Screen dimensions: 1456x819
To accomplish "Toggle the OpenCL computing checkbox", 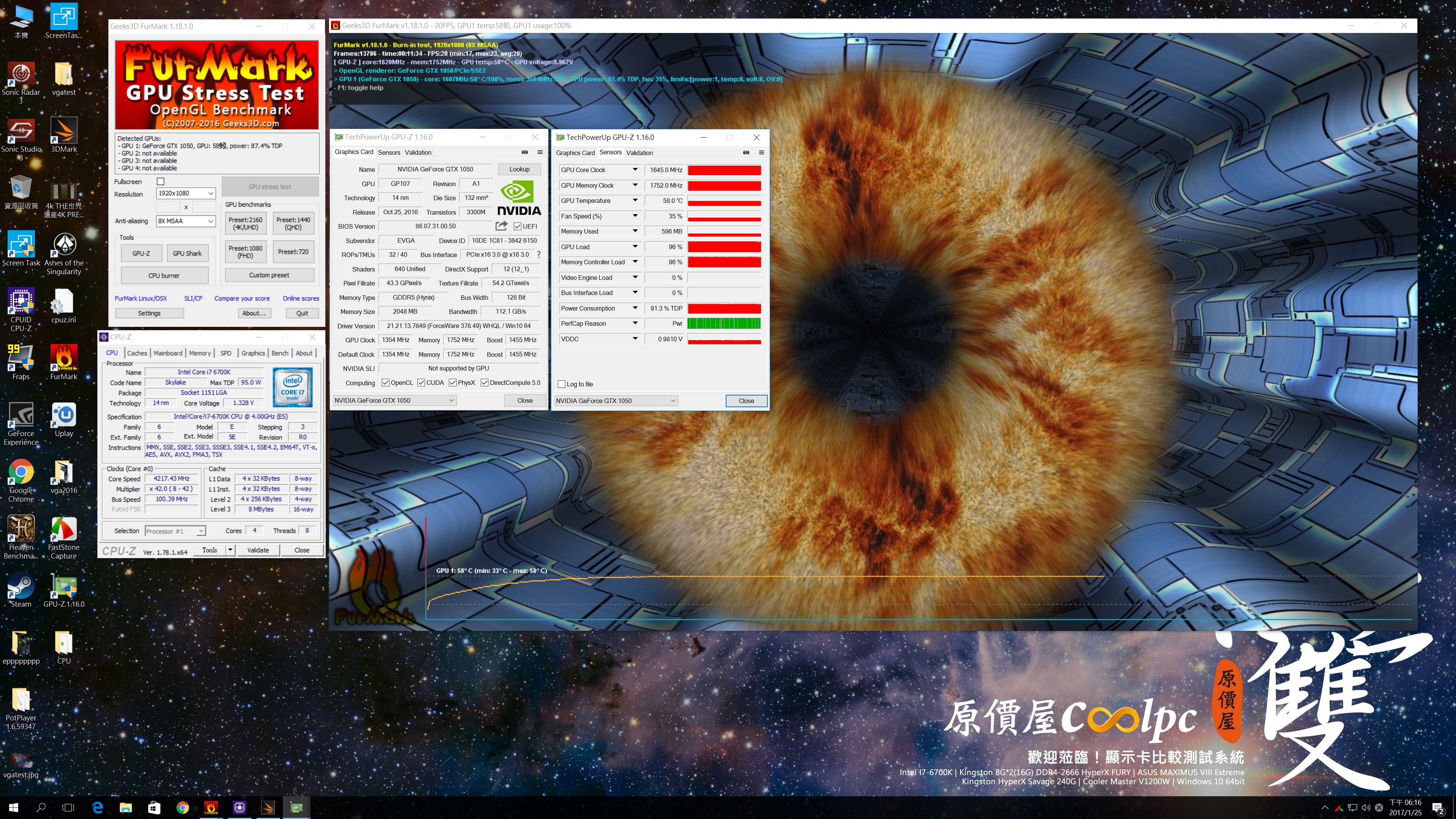I will pyautogui.click(x=386, y=383).
